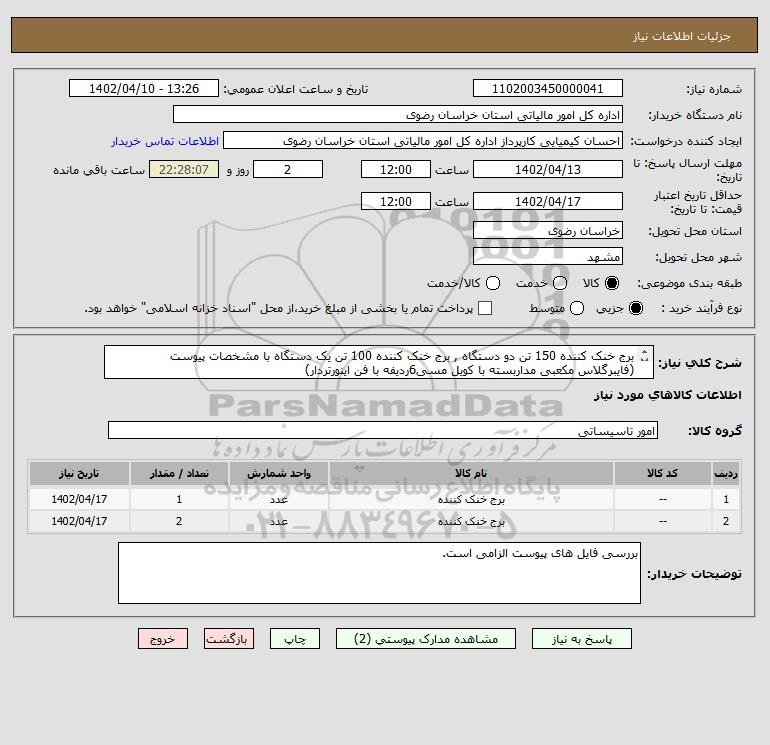The image size is (770, 745).
Task: Click the واحد شمارش column header
Action: pyautogui.click(x=278, y=473)
